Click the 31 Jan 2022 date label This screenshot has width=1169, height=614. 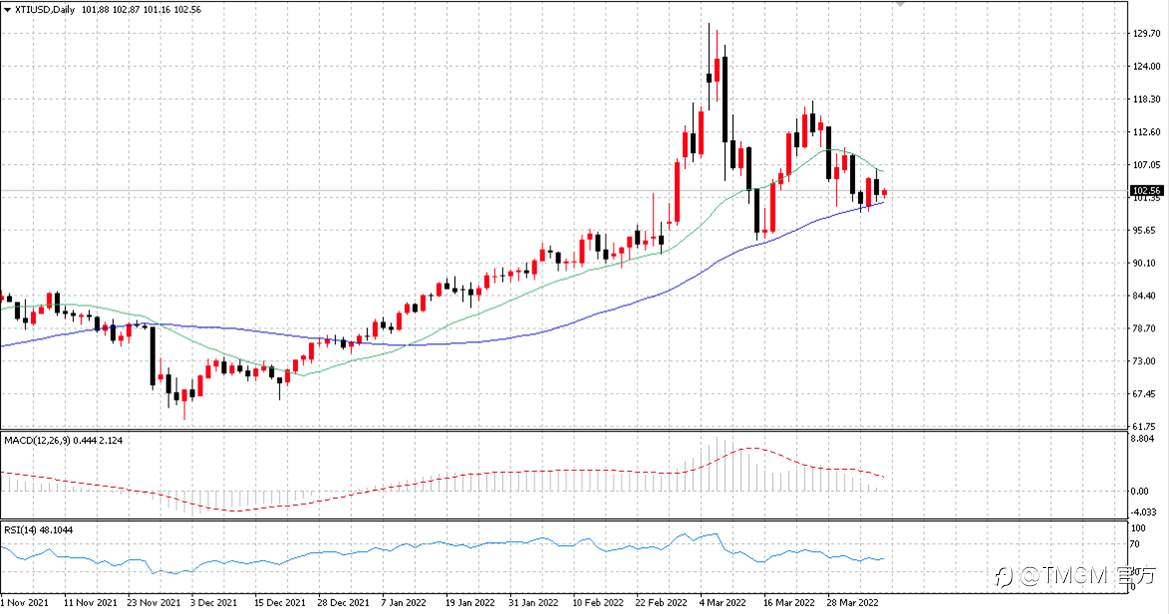coord(533,602)
